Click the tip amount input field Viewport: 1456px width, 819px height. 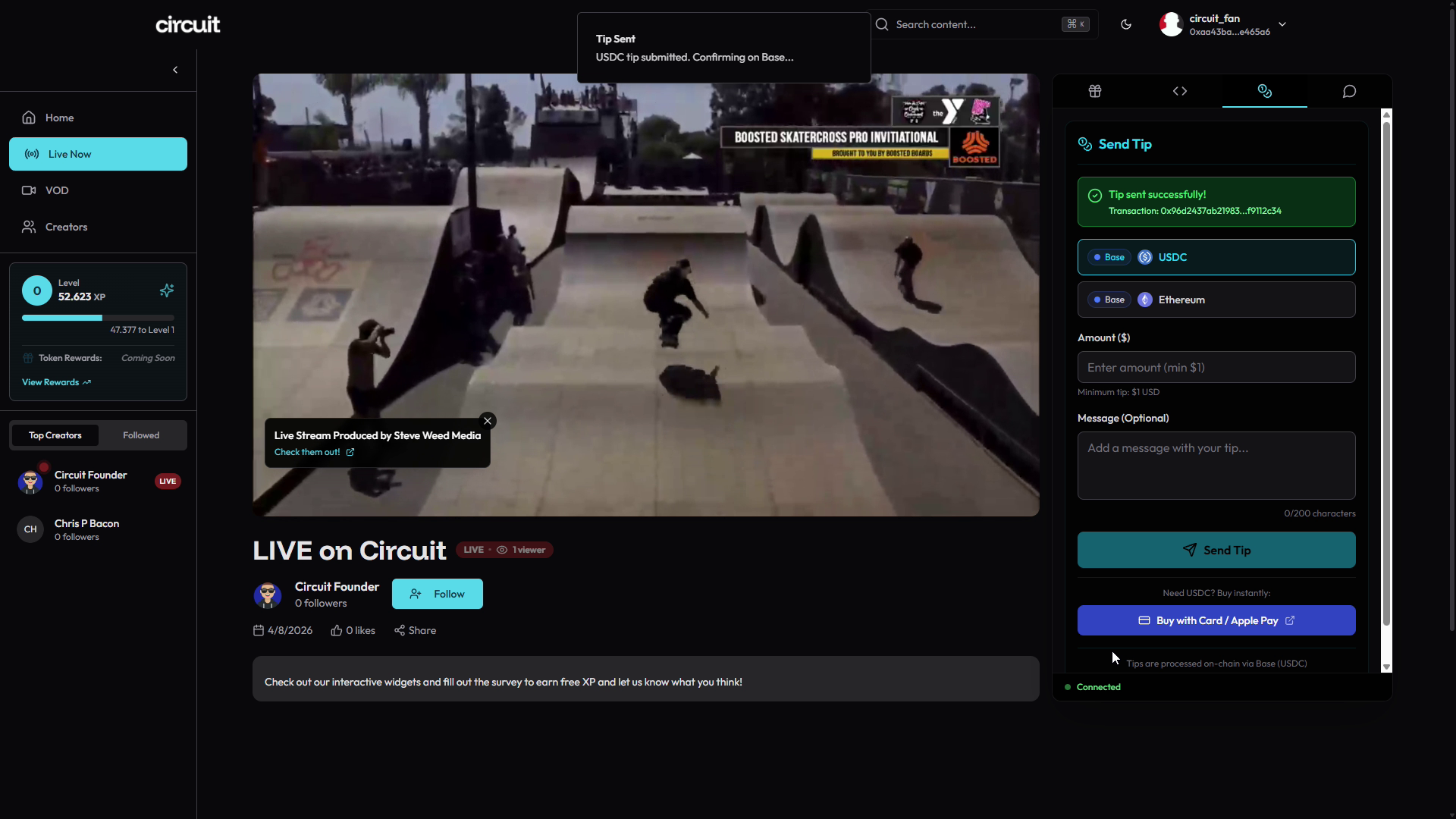point(1216,367)
